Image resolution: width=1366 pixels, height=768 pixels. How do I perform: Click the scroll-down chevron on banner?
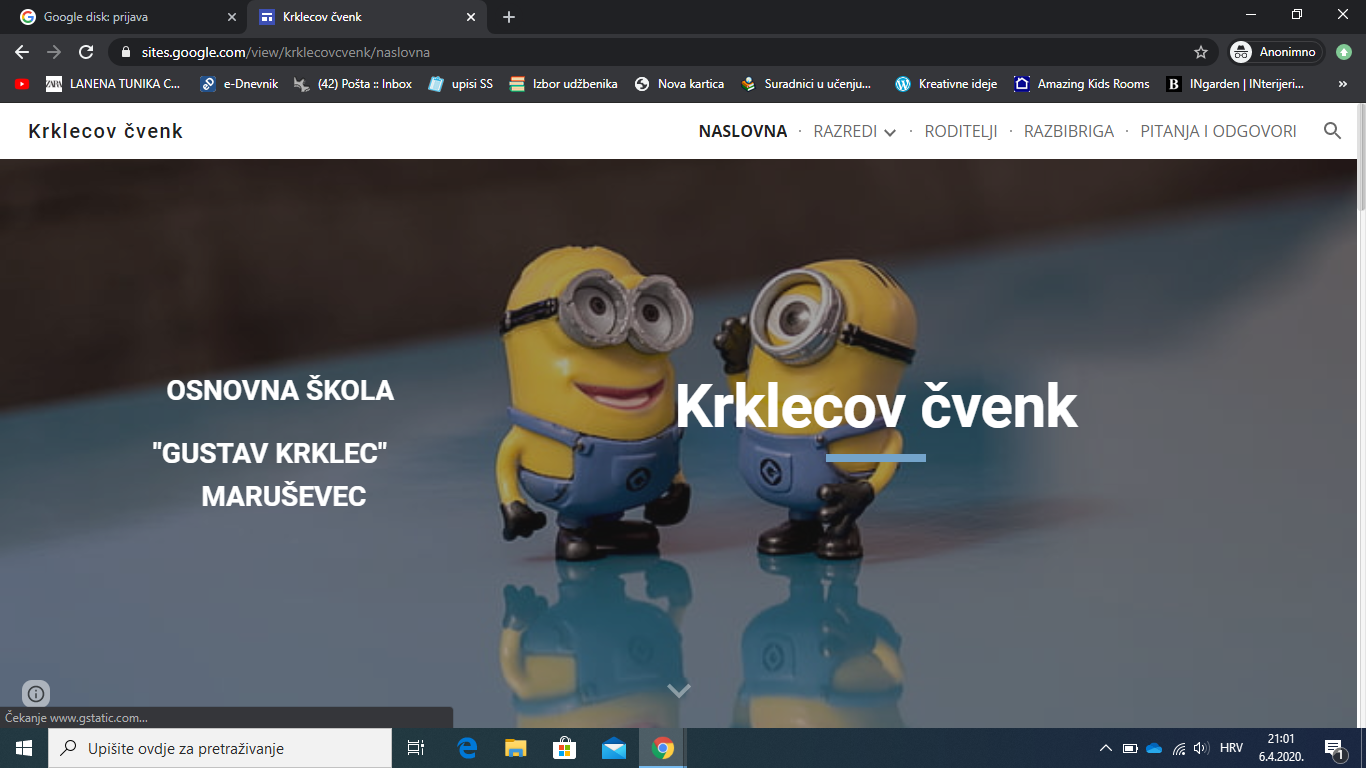pyautogui.click(x=679, y=690)
